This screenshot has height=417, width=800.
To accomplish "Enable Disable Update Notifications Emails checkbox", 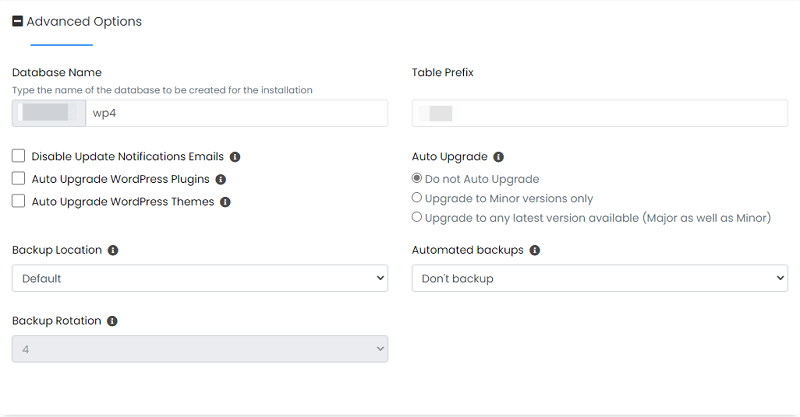I will coord(19,156).
